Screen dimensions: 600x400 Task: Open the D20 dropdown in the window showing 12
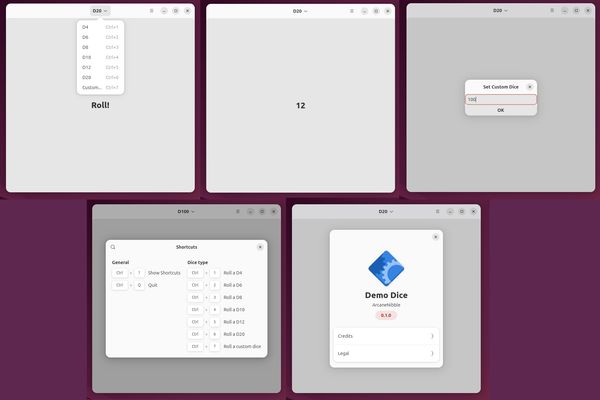coord(300,11)
